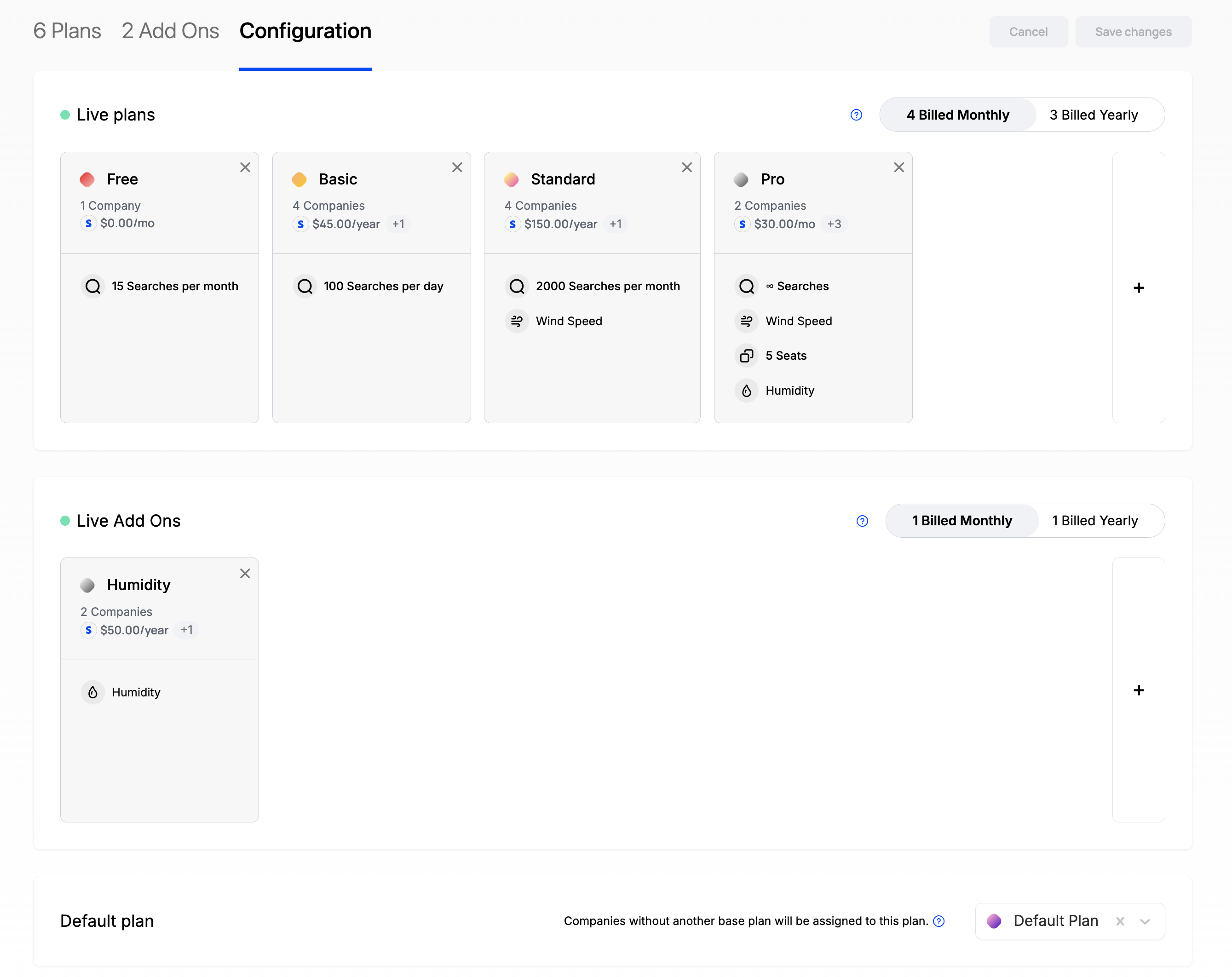Select 4 Billed Monthly for live plans
This screenshot has width=1232, height=977.
tap(958, 115)
